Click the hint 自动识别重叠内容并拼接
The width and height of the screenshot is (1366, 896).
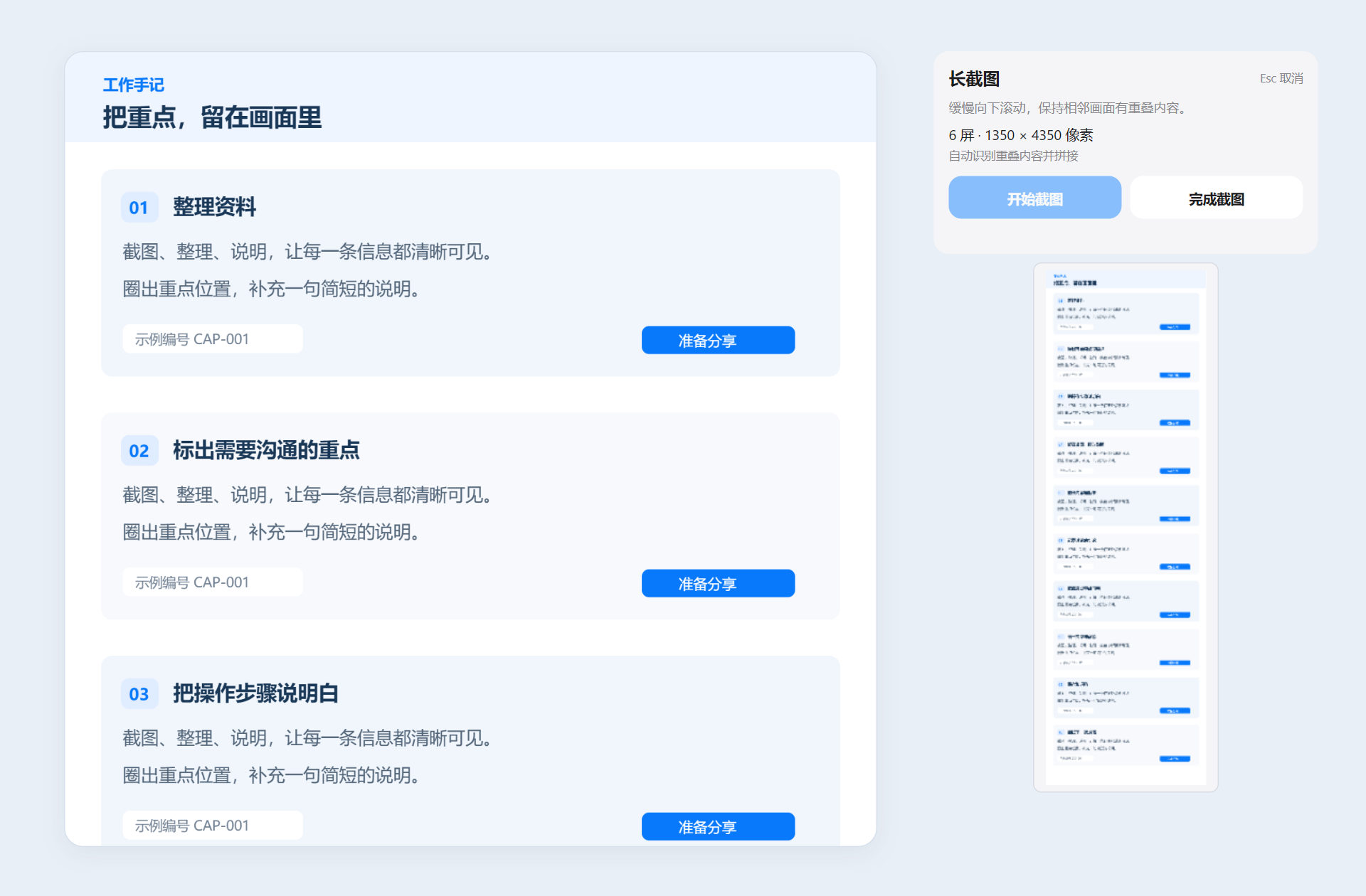[x=1013, y=156]
